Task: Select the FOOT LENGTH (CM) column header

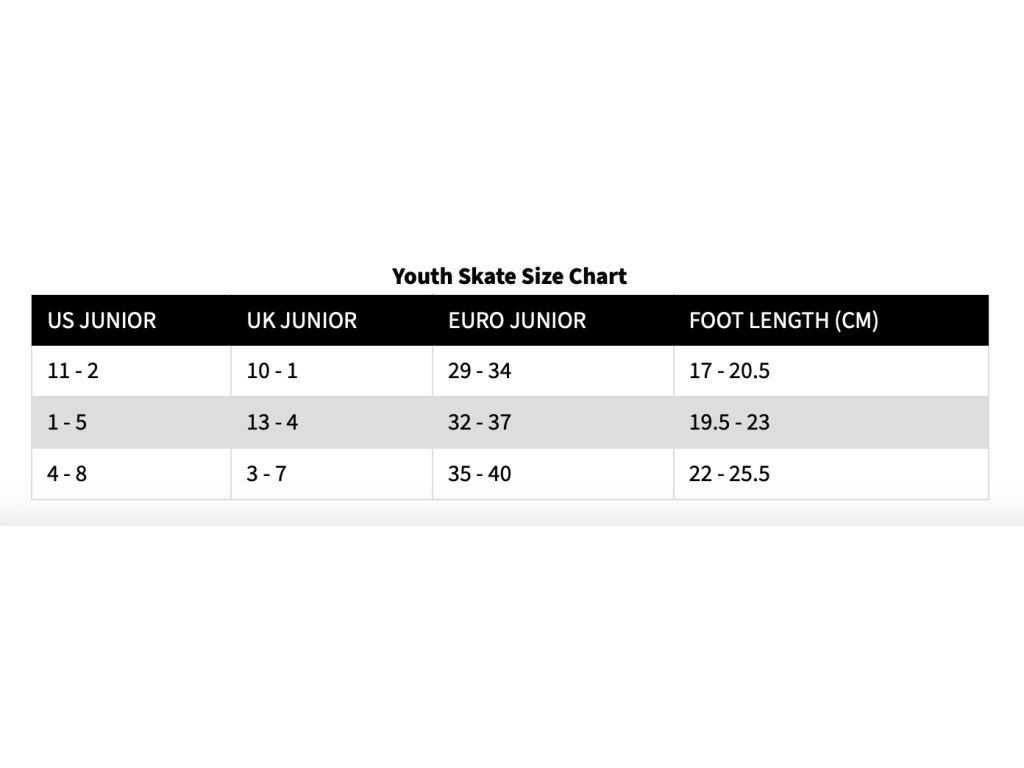Action: coord(831,321)
